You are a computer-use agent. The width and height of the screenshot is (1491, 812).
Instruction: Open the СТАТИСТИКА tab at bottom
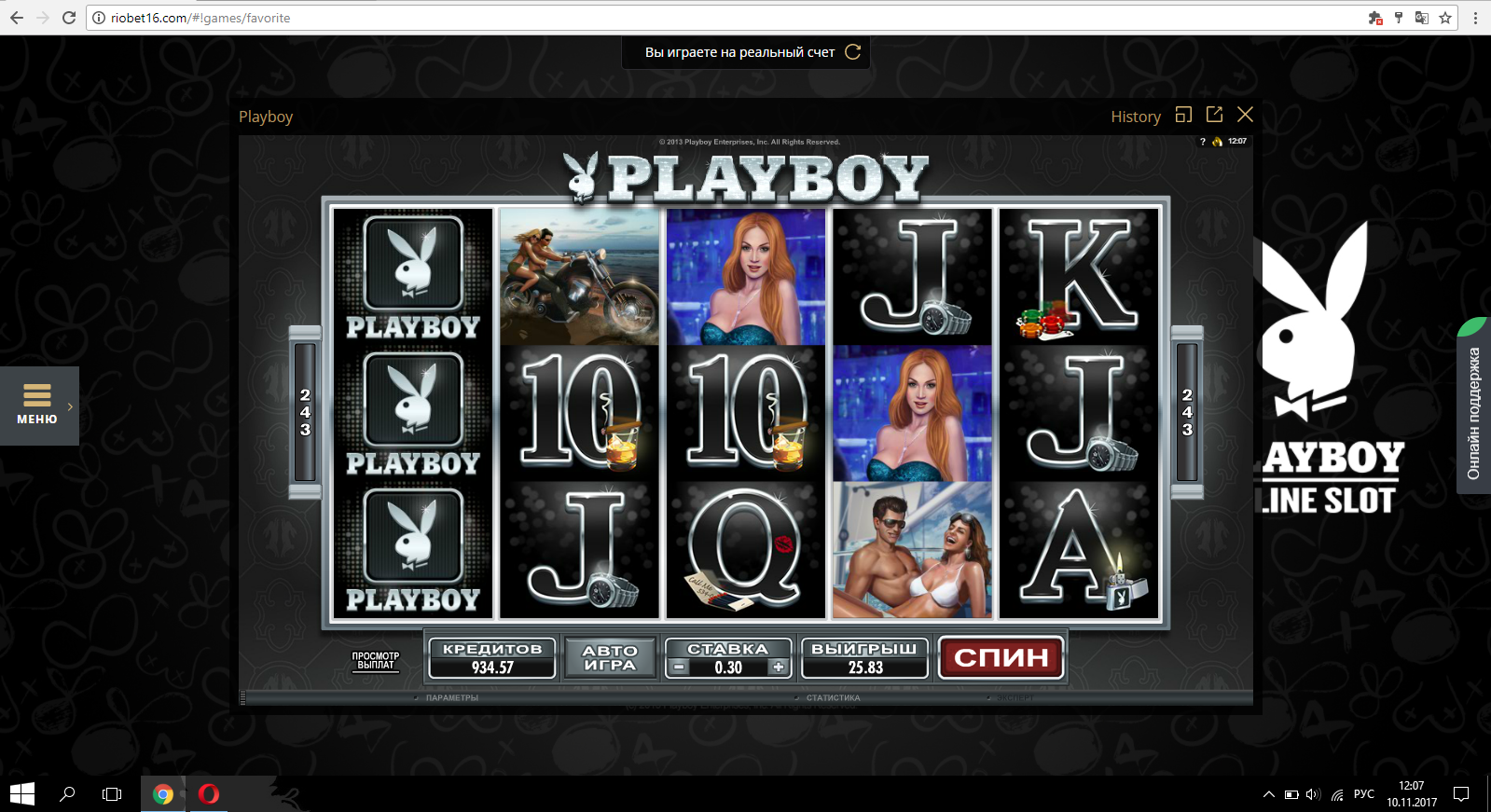834,697
